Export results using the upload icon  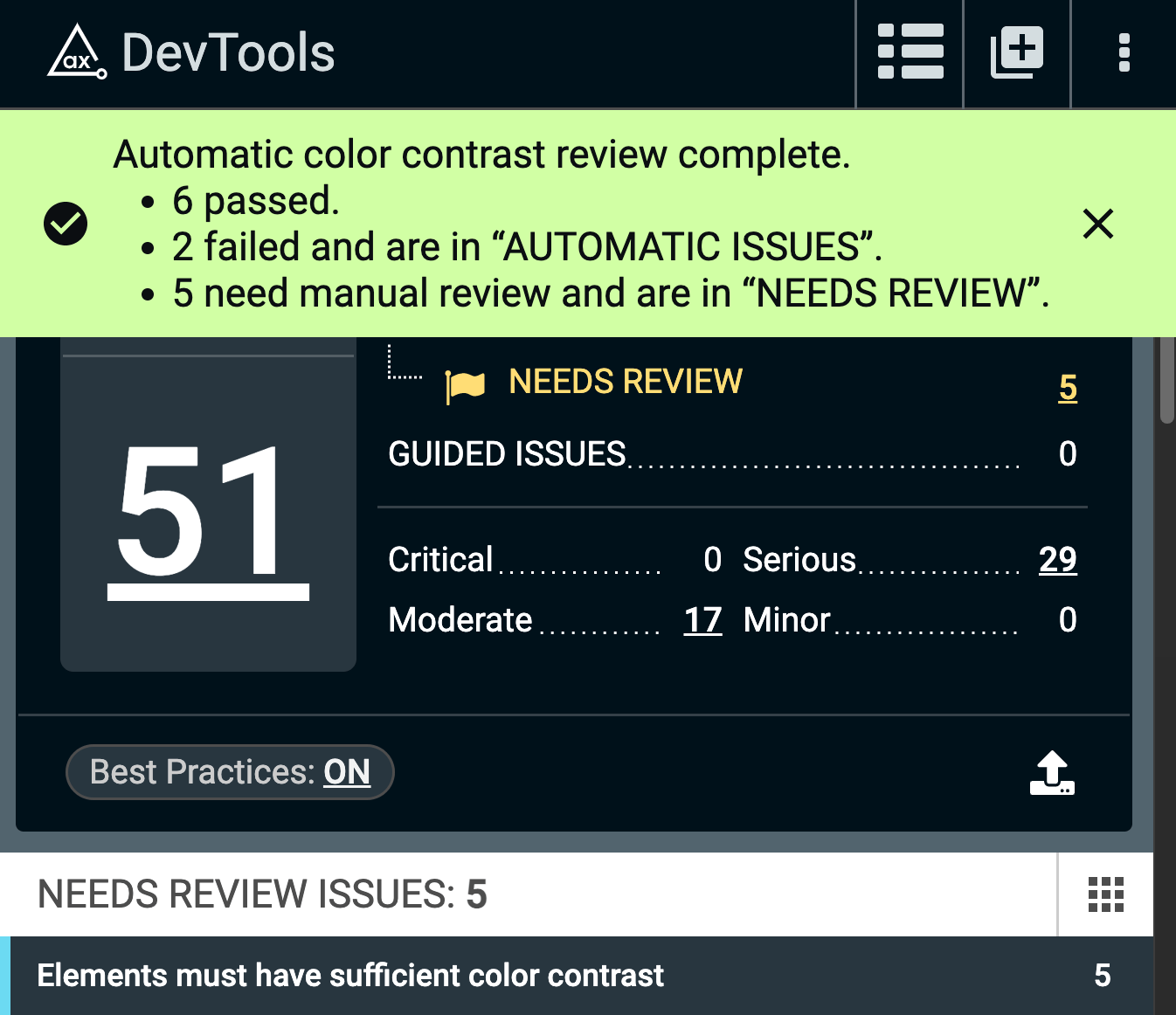1053,773
